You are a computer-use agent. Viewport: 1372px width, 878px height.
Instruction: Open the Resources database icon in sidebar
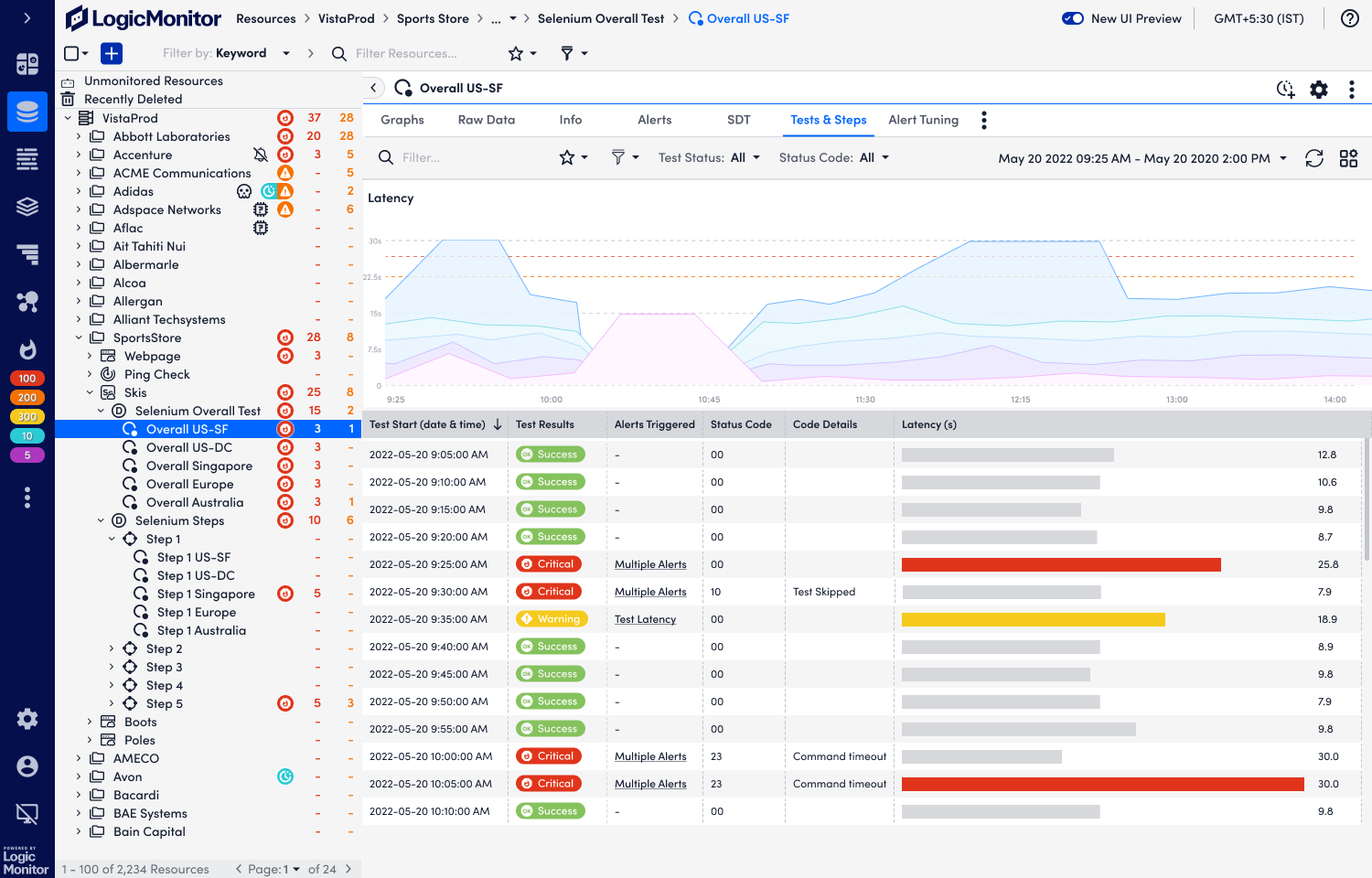click(x=27, y=112)
